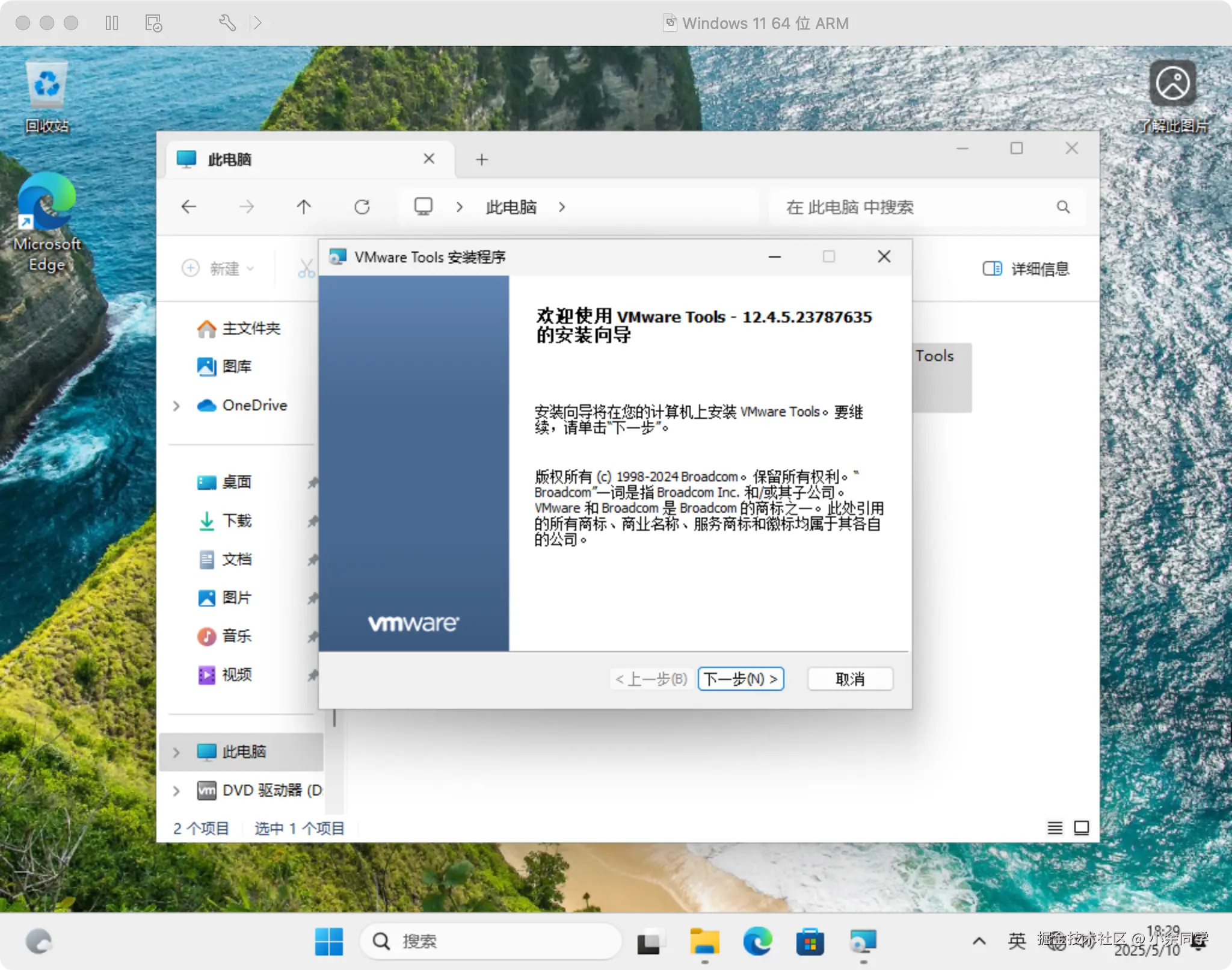Open Microsoft Store taskbar icon

pos(810,941)
